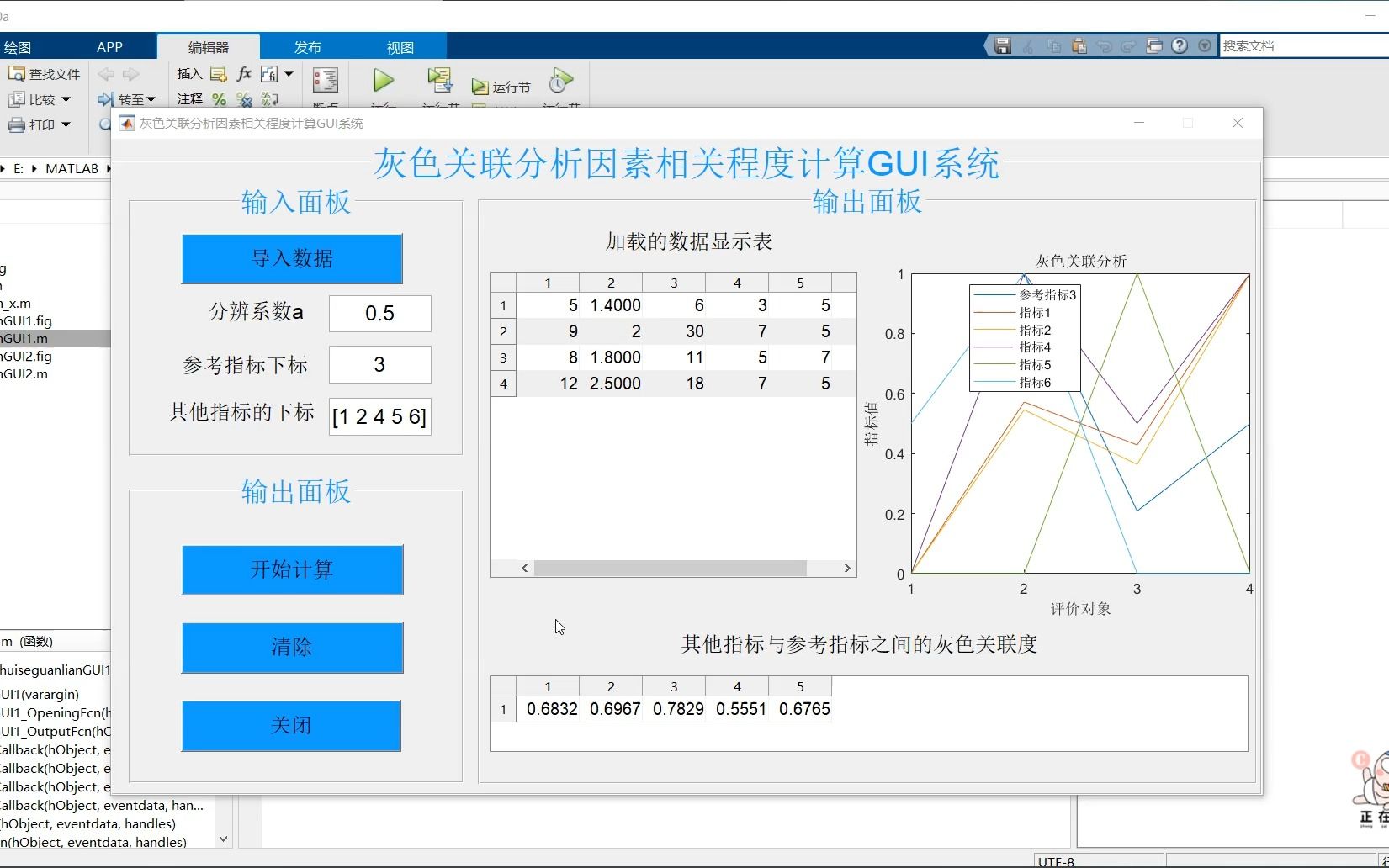Switch to the 视图 (View) tab
The width and height of the screenshot is (1389, 868).
(x=399, y=46)
